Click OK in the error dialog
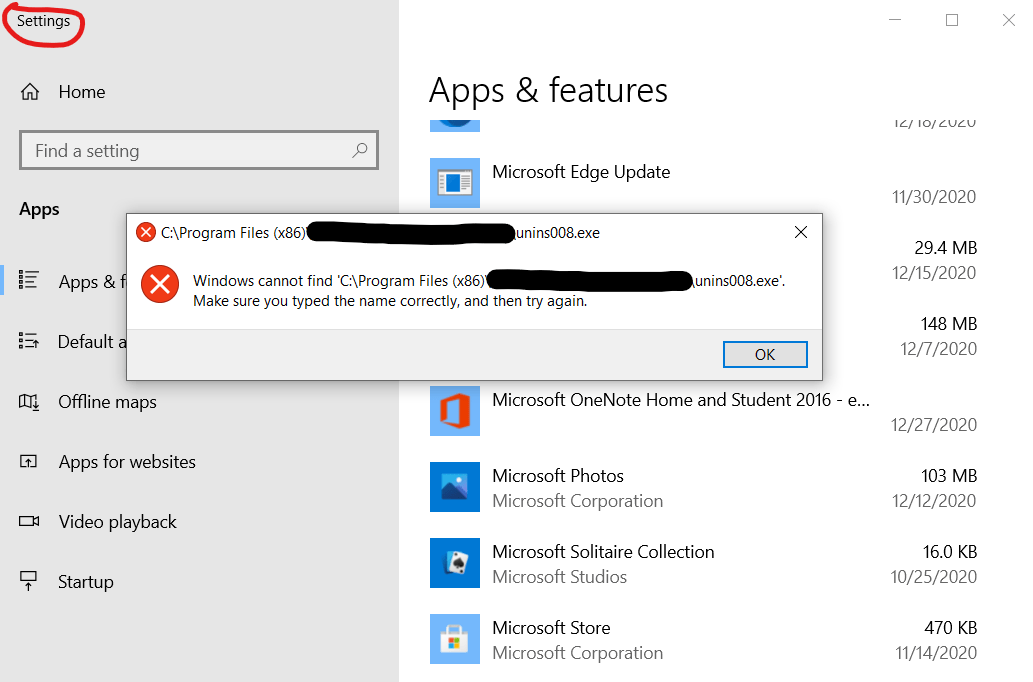The width and height of the screenshot is (1033, 682). 765,355
